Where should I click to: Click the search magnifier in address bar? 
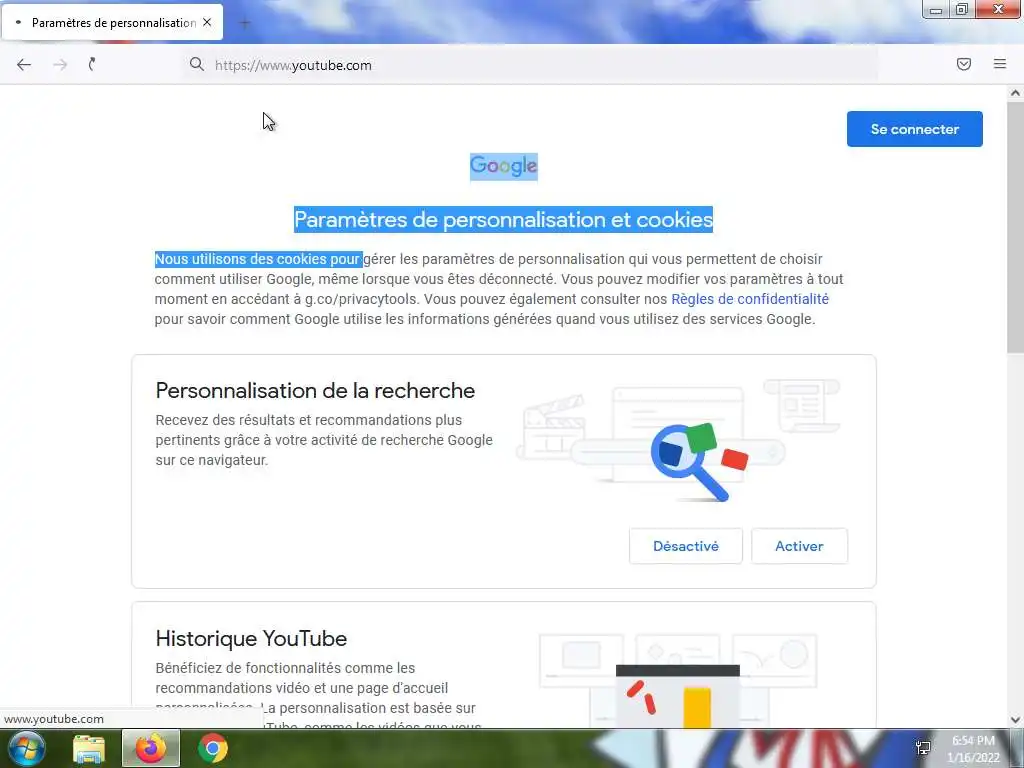click(197, 64)
